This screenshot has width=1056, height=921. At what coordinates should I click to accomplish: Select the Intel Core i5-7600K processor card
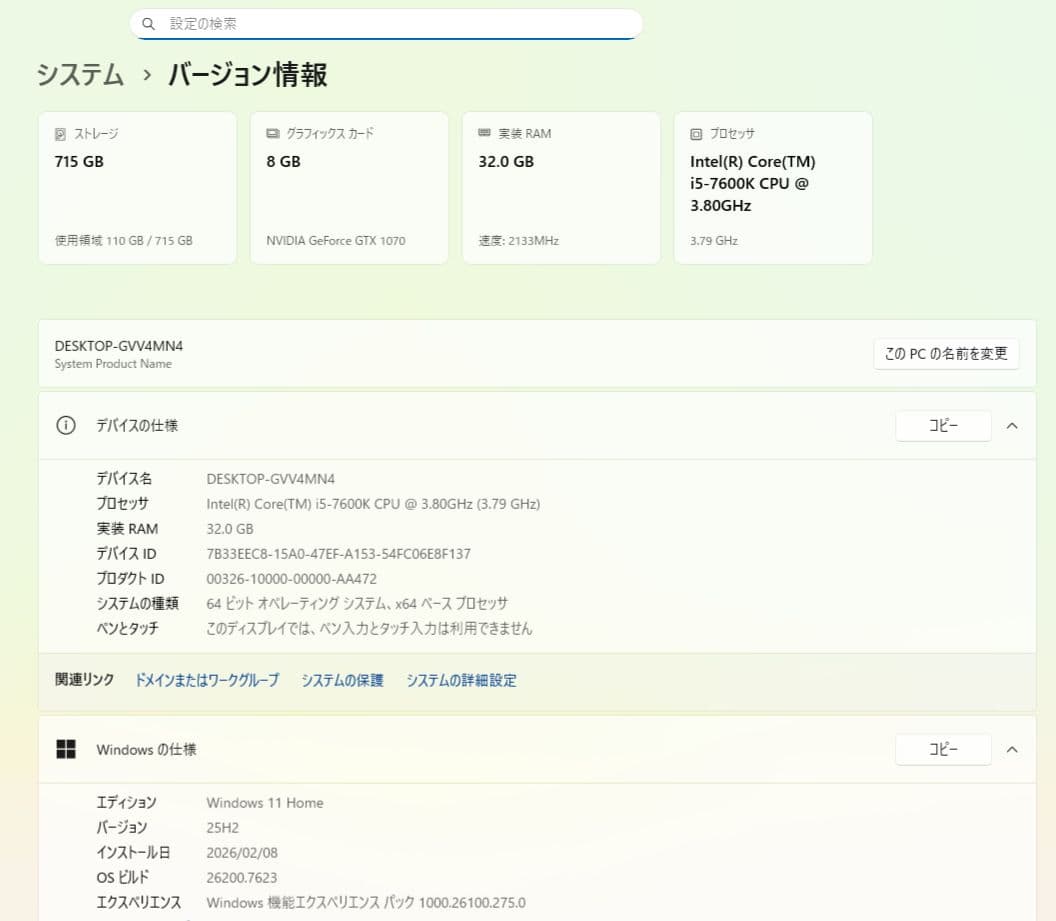tap(773, 187)
